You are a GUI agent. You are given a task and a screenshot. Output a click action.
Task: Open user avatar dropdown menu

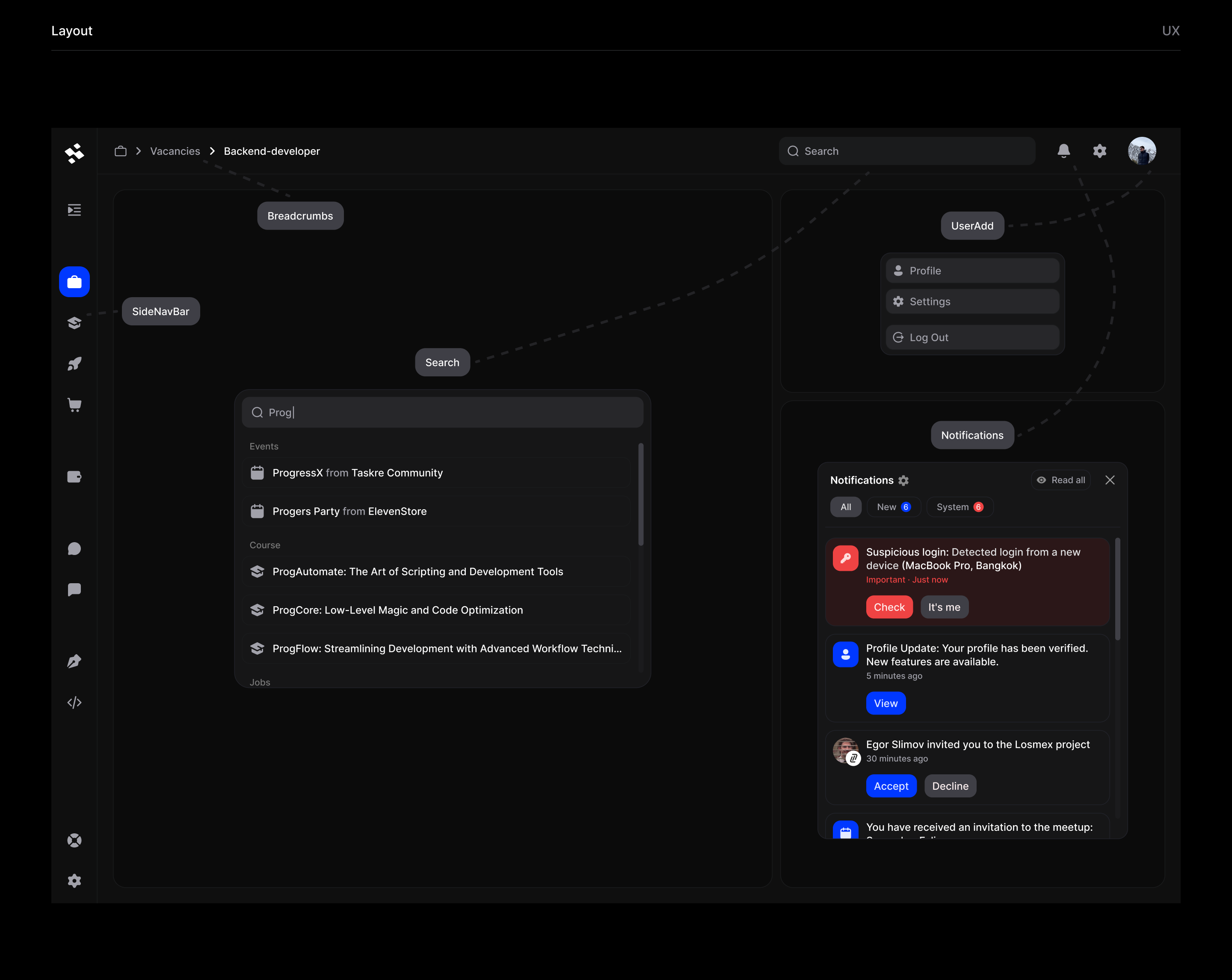(x=1141, y=151)
